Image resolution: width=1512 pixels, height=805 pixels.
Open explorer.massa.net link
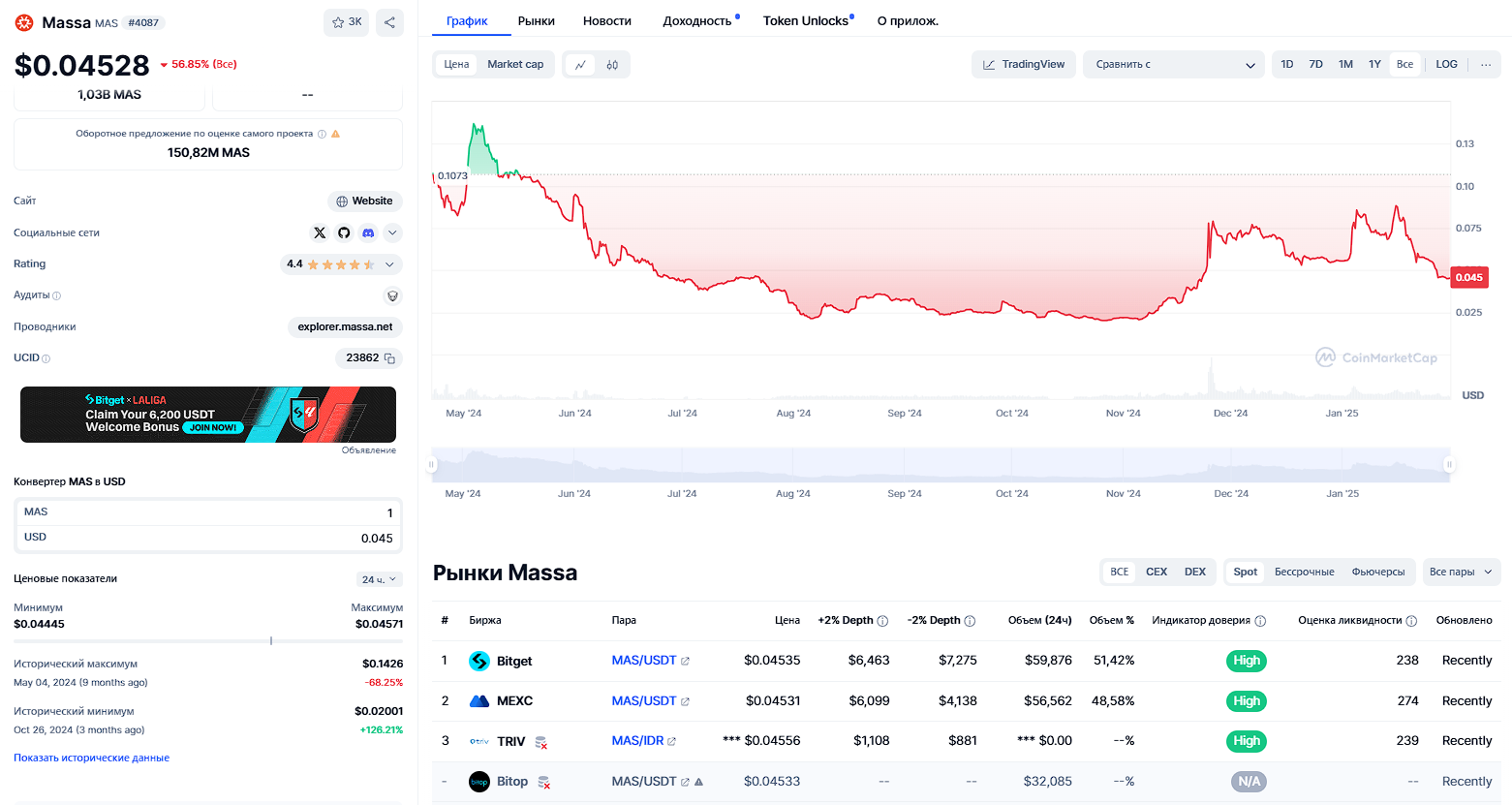(x=345, y=327)
